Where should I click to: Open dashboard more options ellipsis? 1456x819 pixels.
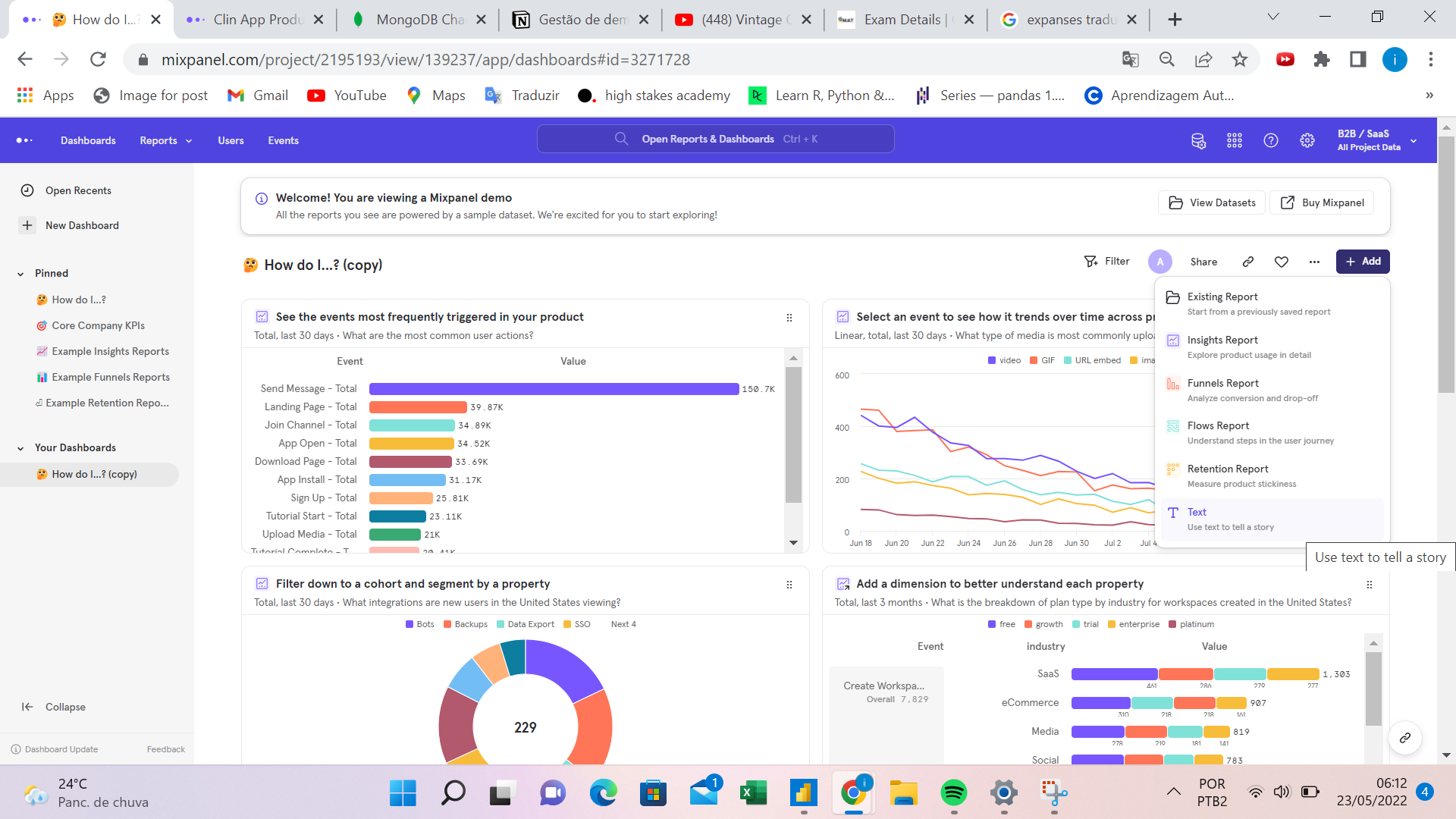tap(1314, 262)
